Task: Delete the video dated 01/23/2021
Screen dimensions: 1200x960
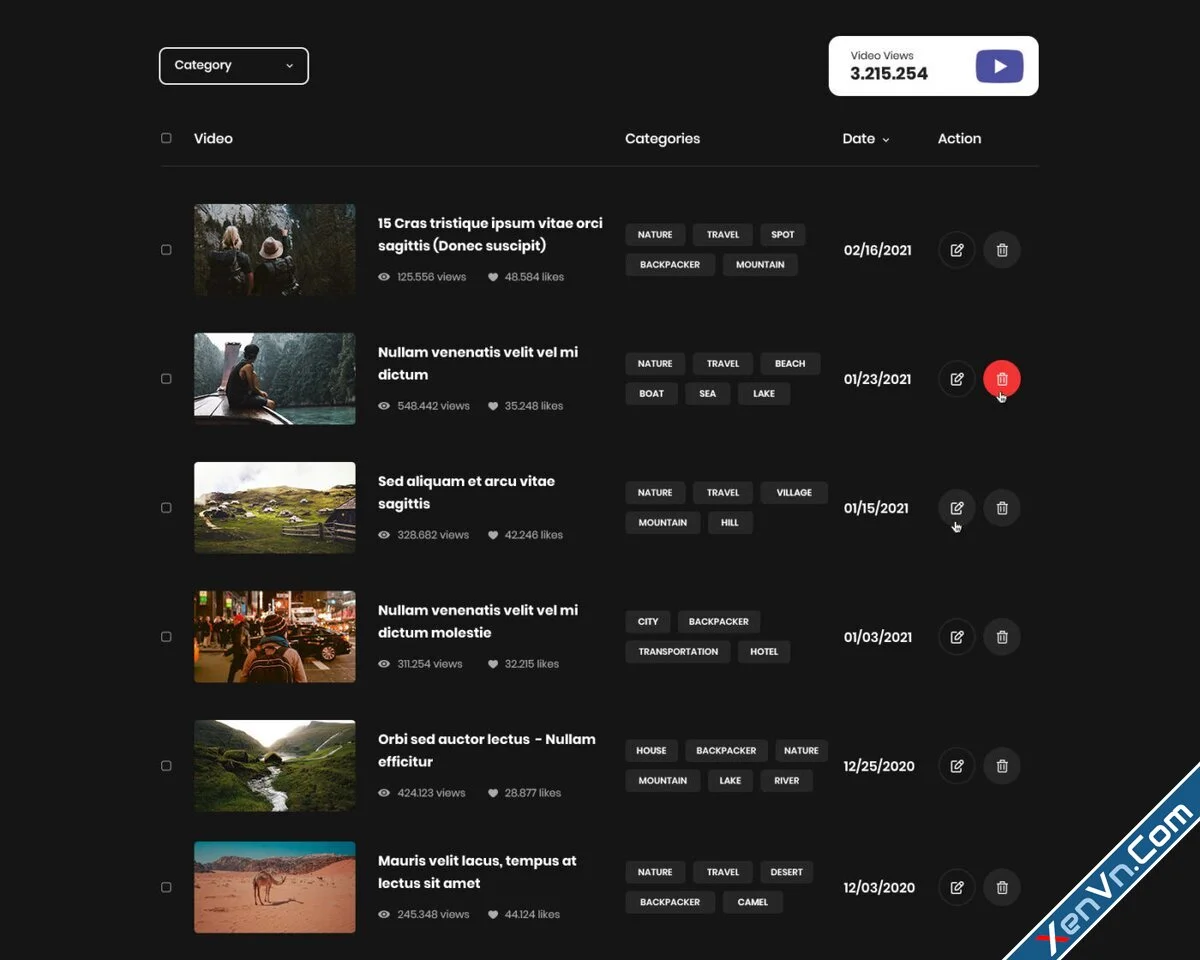Action: point(1001,379)
